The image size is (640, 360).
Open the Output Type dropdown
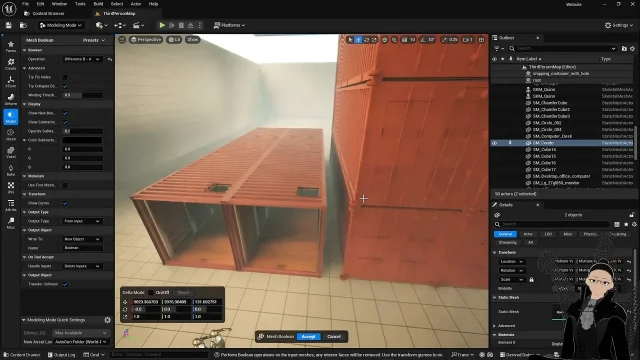click(82, 221)
